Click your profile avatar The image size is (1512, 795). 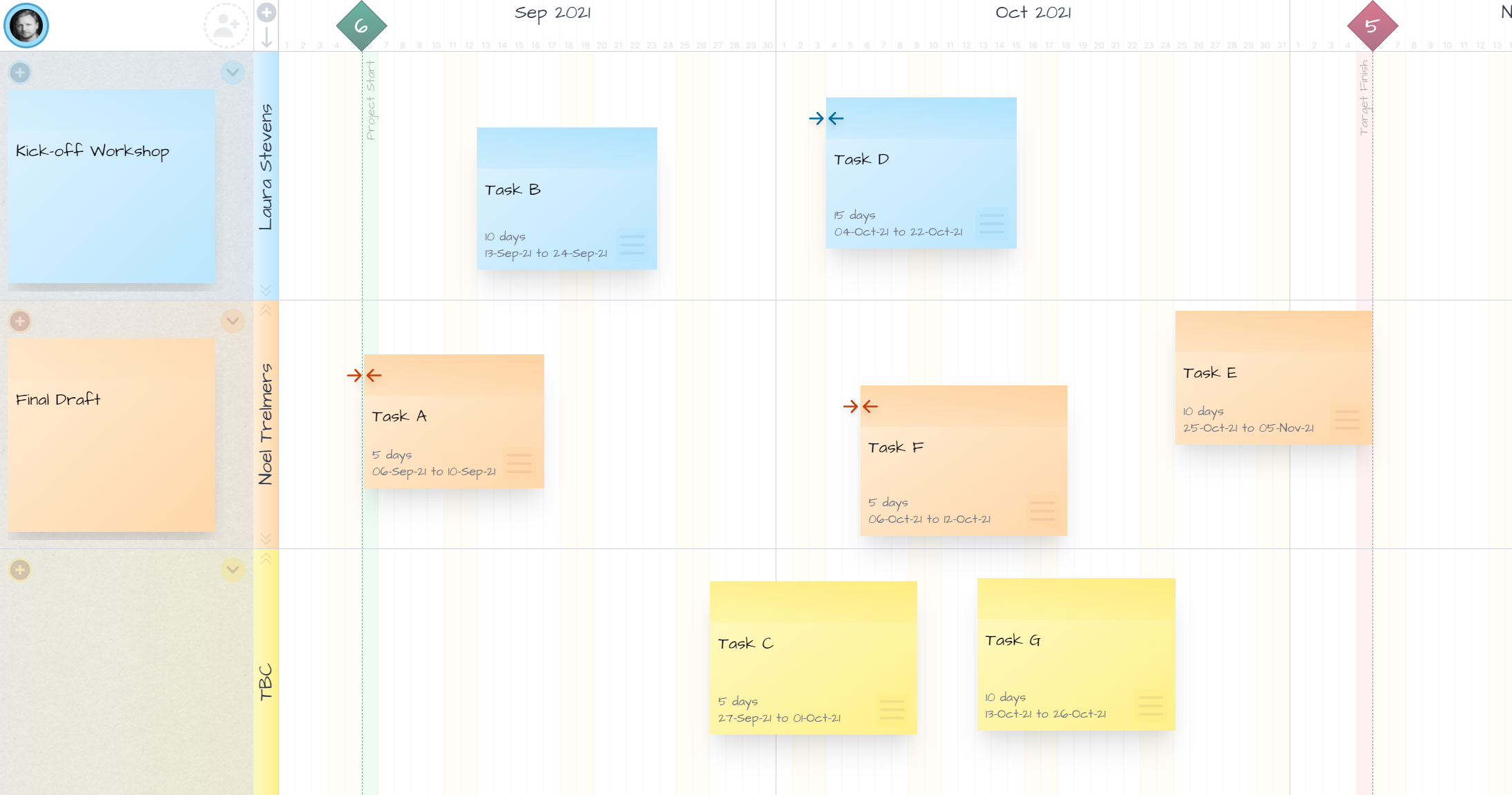[26, 25]
